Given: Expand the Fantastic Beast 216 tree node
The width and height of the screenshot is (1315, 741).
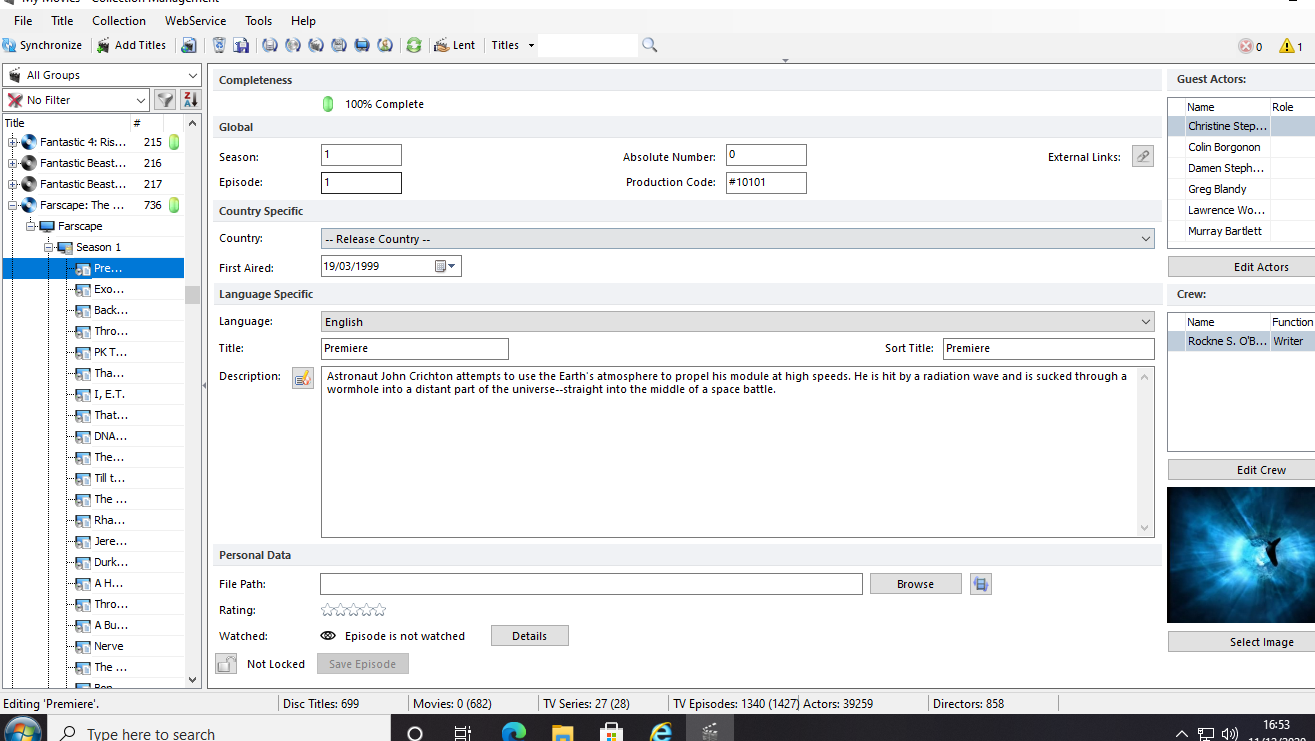Looking at the screenshot, I should point(13,163).
